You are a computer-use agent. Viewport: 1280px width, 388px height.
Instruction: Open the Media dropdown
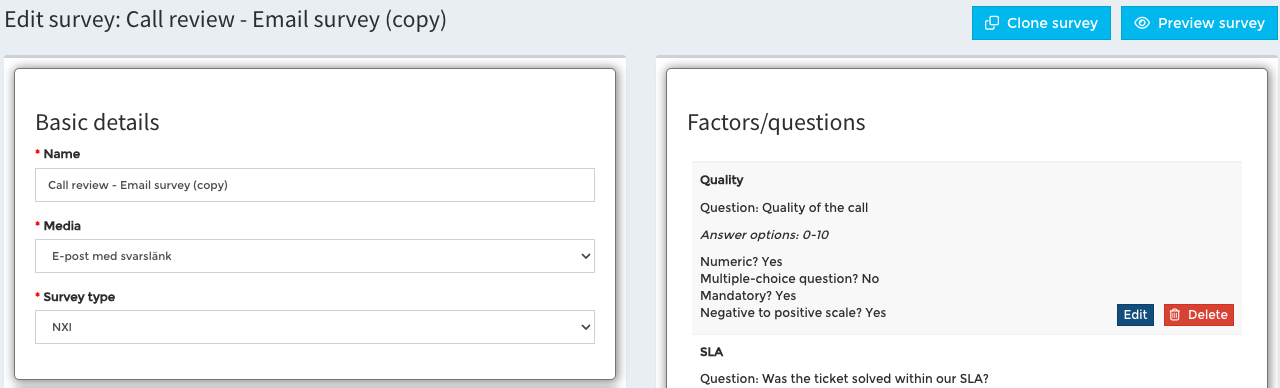(315, 256)
